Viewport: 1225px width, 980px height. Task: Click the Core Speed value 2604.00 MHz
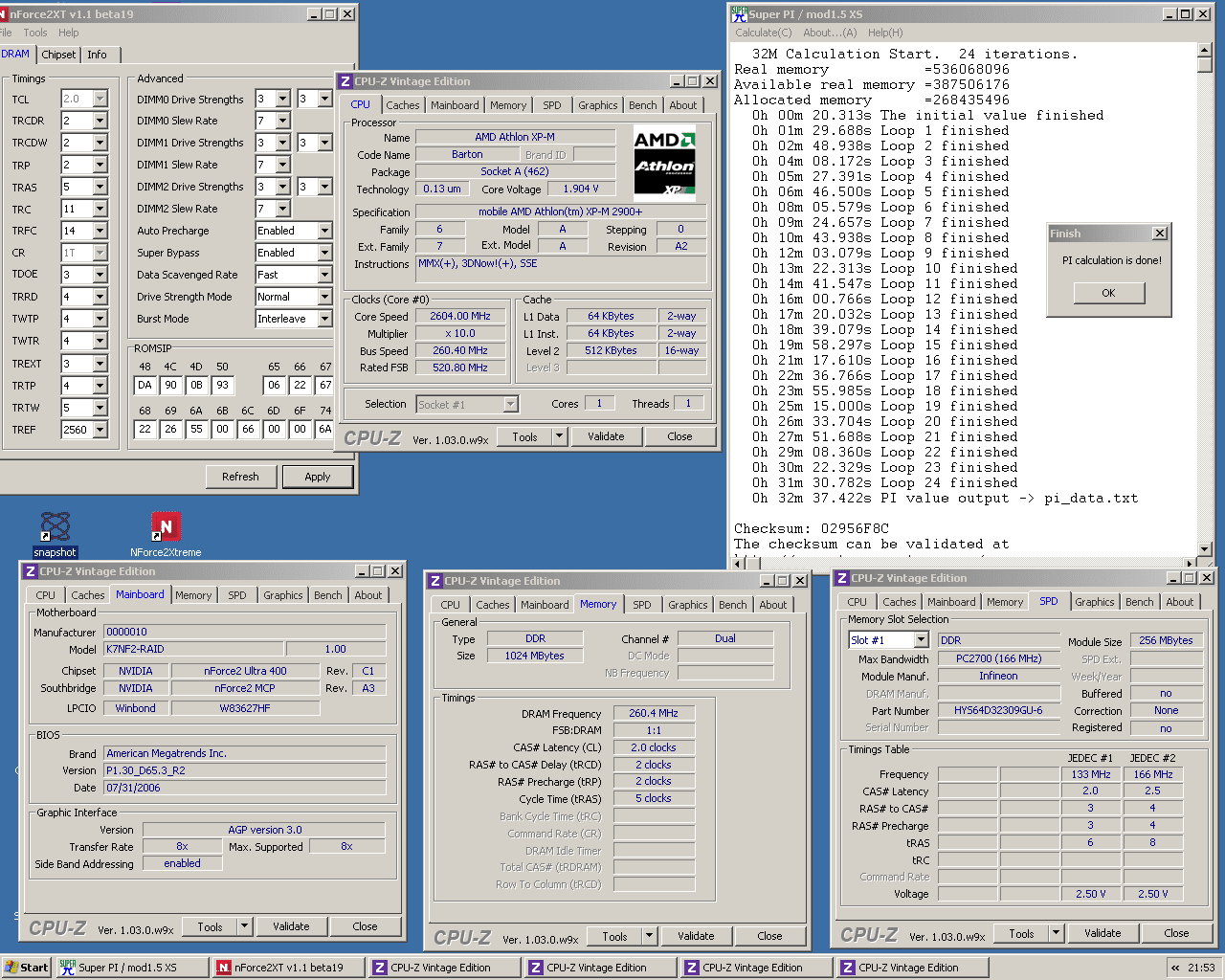coord(460,316)
